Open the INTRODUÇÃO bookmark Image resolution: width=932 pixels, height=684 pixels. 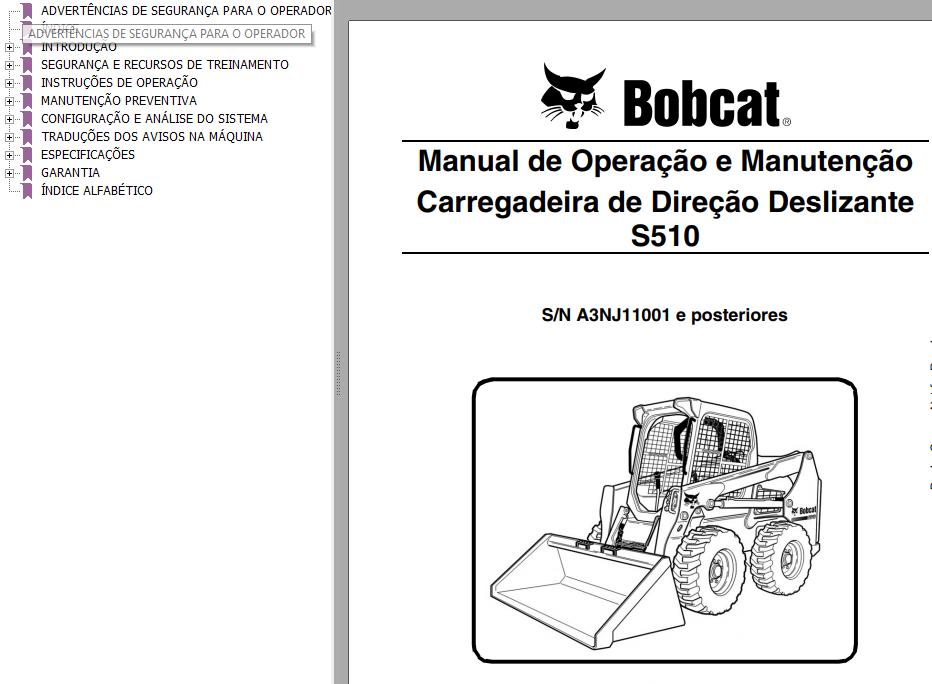[78, 48]
